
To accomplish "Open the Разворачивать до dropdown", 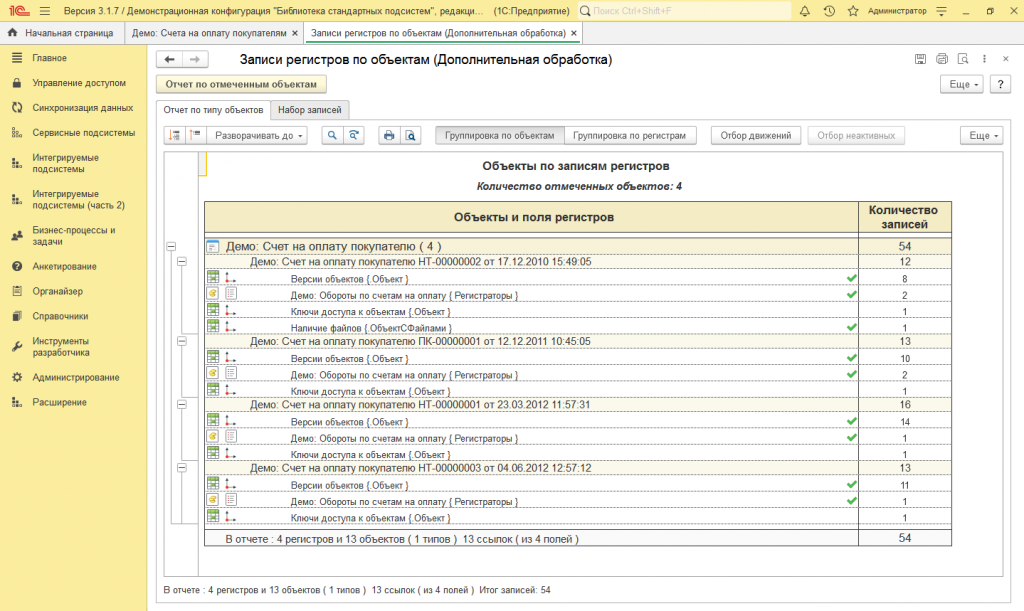I will tap(257, 135).
